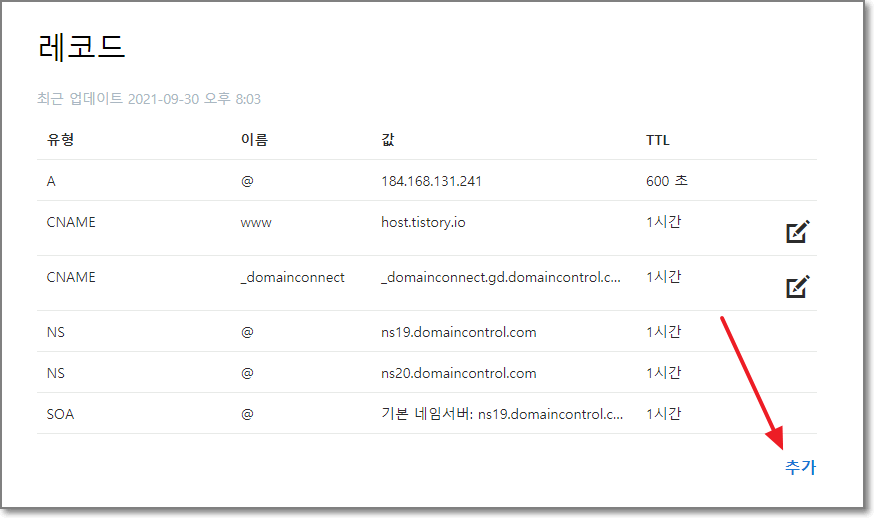874x518 pixels.
Task: Edit the www CNAME record
Action: pyautogui.click(x=798, y=231)
